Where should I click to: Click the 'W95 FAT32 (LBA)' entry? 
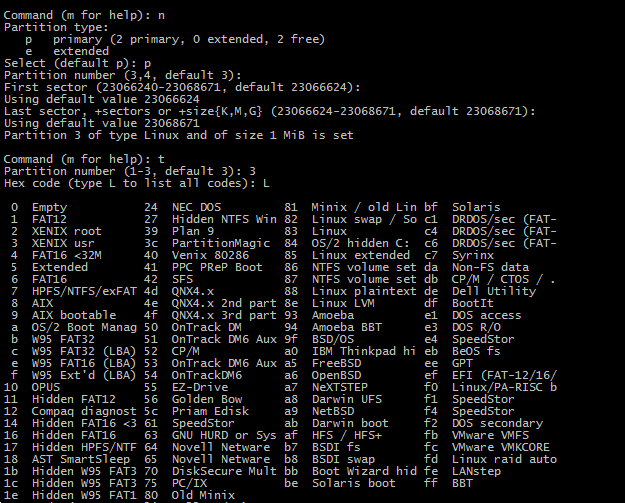click(x=84, y=352)
